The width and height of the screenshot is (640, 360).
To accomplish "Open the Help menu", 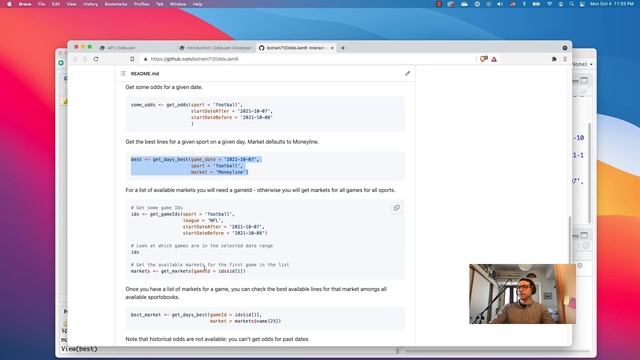I will point(198,4).
